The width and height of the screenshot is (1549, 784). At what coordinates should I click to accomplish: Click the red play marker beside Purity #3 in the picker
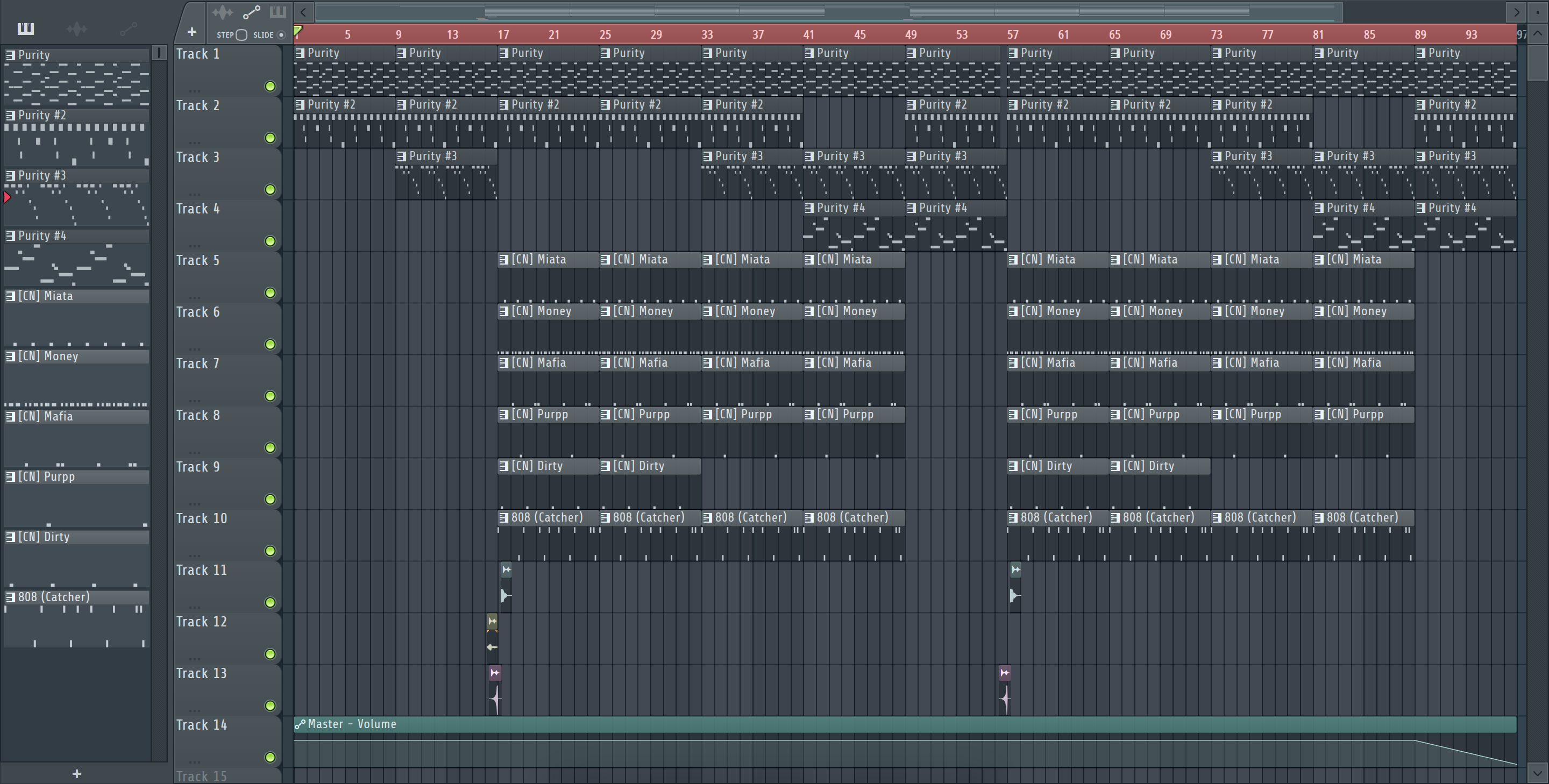6,197
